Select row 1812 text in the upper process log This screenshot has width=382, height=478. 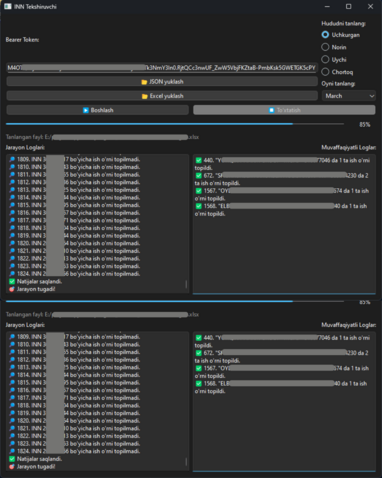click(78, 182)
